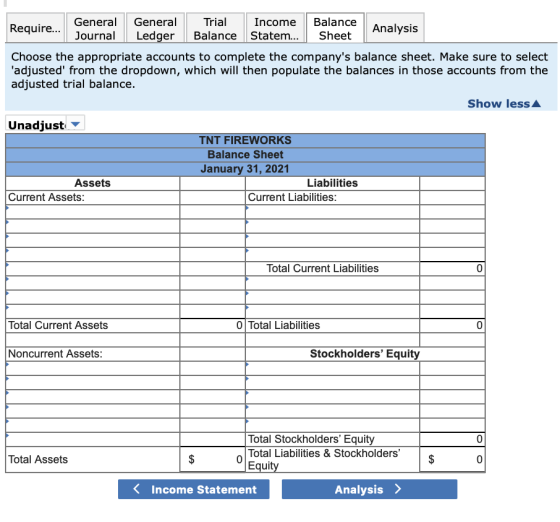Select the account cell right after Total Current Liabilities
The height and width of the screenshot is (522, 560).
332,283
